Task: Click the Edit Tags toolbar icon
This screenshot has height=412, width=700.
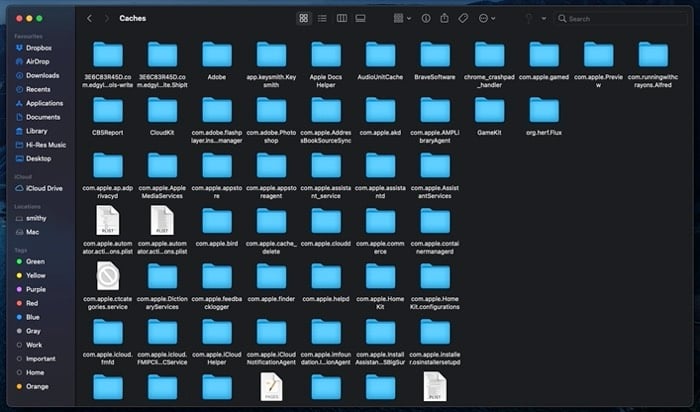Action: click(x=463, y=18)
